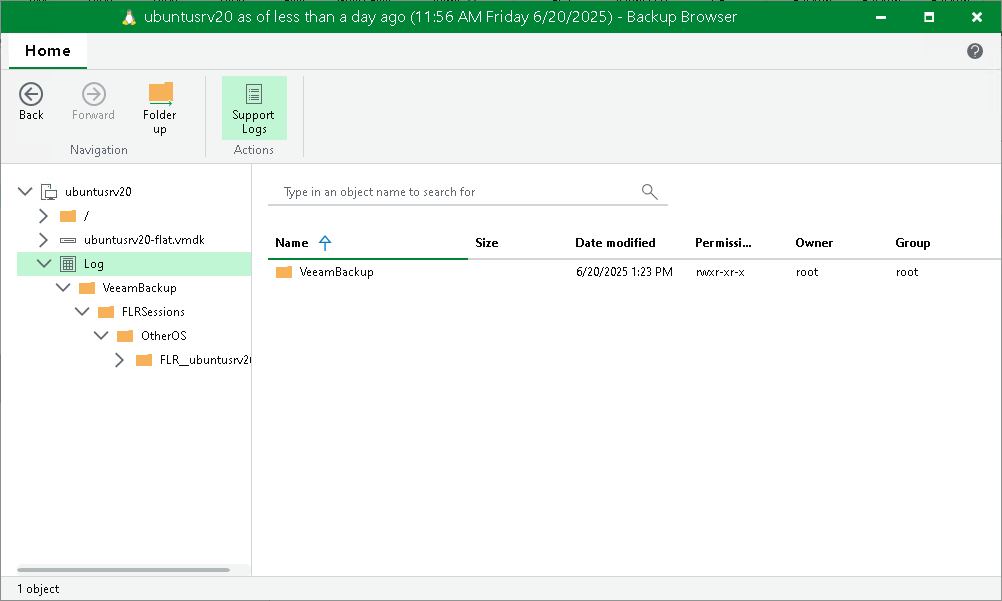The image size is (1002, 601).
Task: Close the Backup Browser window
Action: tap(976, 17)
